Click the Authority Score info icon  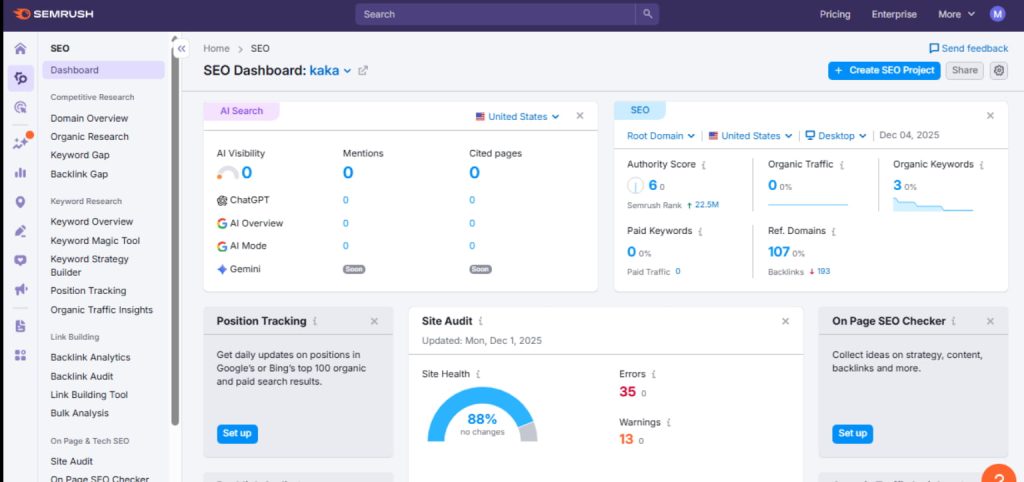click(x=703, y=165)
